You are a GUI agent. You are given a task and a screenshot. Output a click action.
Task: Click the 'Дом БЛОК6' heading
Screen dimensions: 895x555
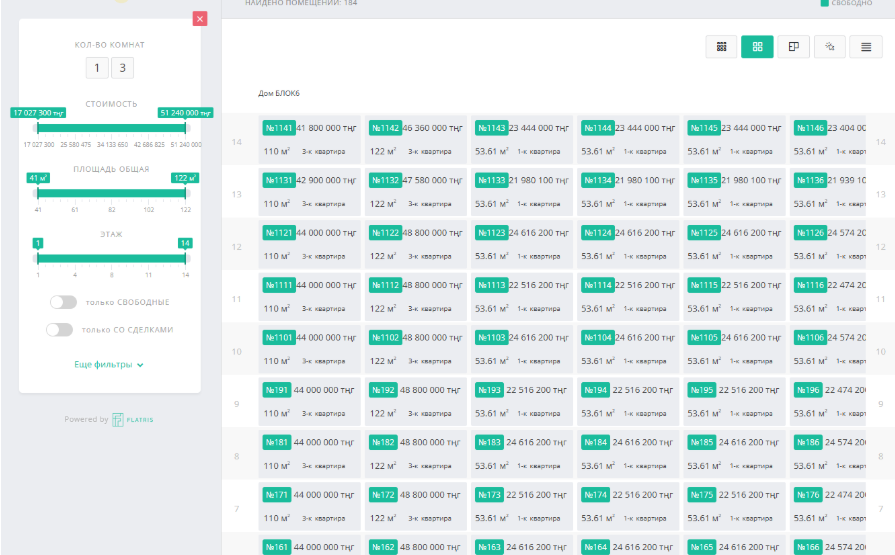pyautogui.click(x=279, y=94)
